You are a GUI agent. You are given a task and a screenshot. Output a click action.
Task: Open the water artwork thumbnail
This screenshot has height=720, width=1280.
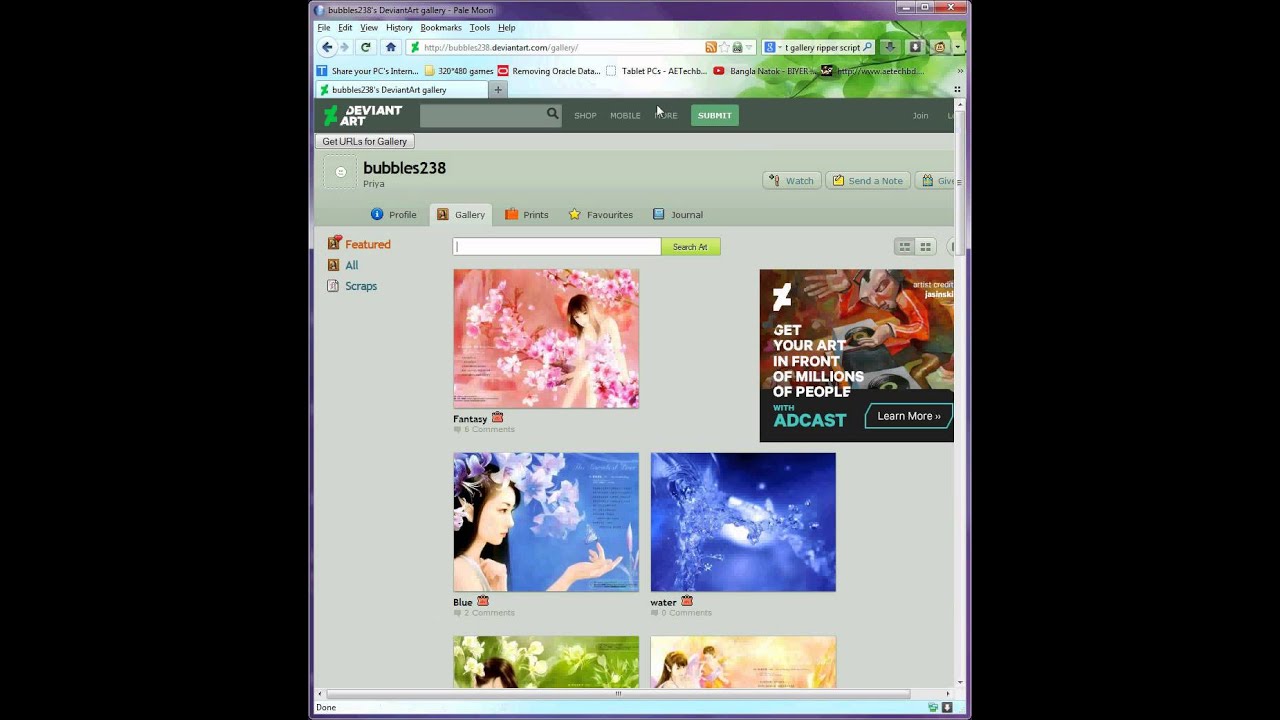pos(743,522)
